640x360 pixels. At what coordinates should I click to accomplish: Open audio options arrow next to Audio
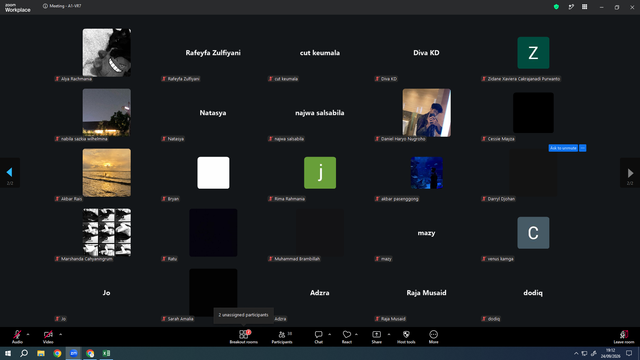[28, 334]
